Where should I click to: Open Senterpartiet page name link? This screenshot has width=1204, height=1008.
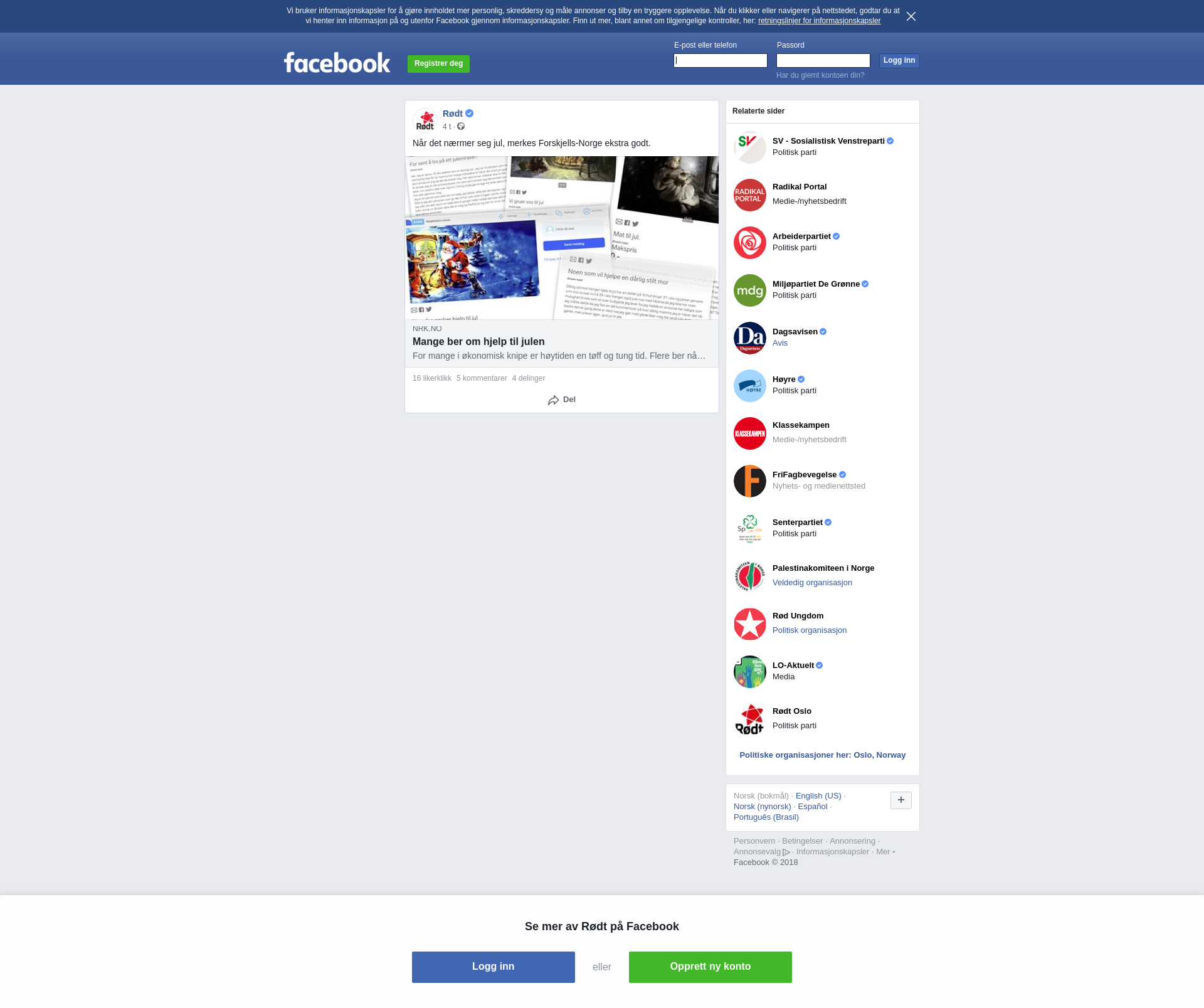[x=798, y=523]
